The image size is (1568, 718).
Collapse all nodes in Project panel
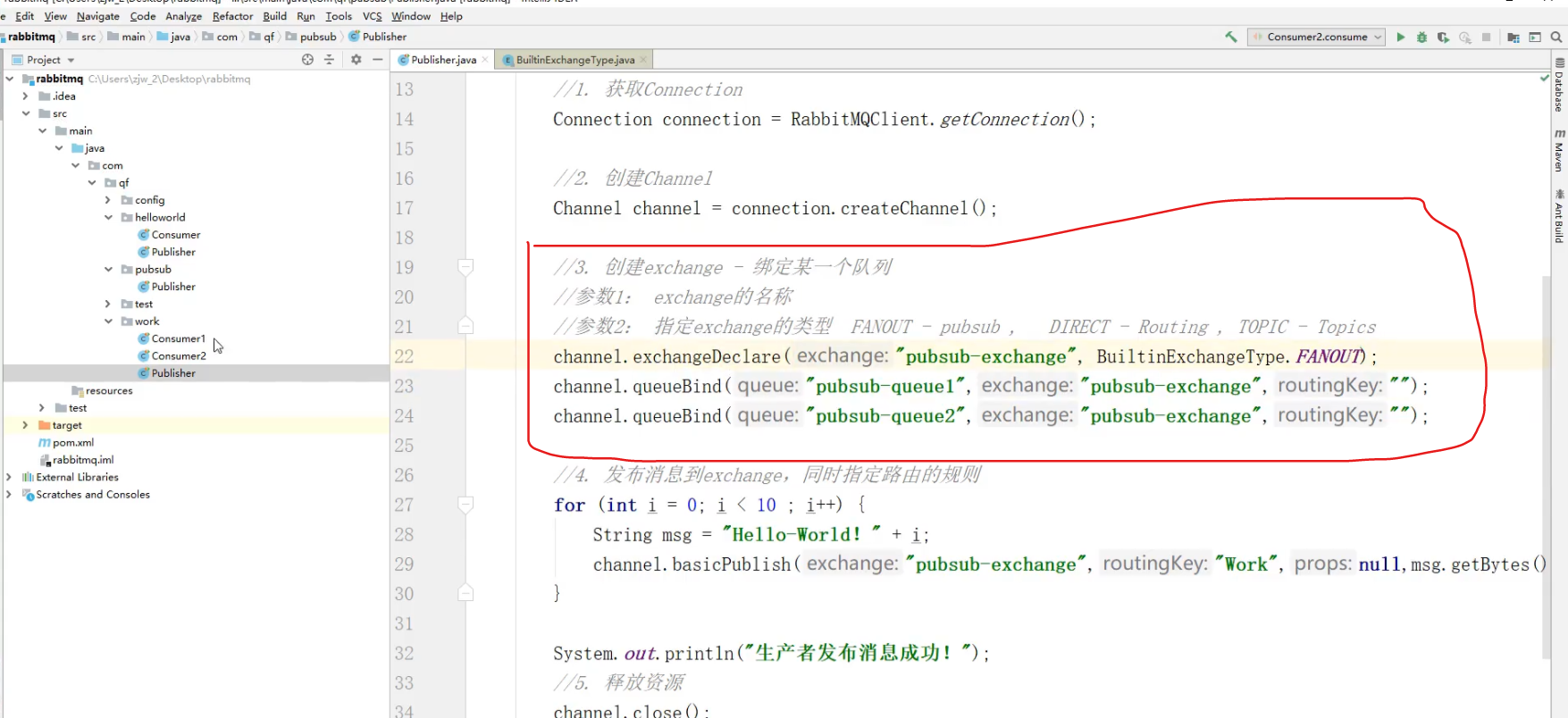pos(329,60)
